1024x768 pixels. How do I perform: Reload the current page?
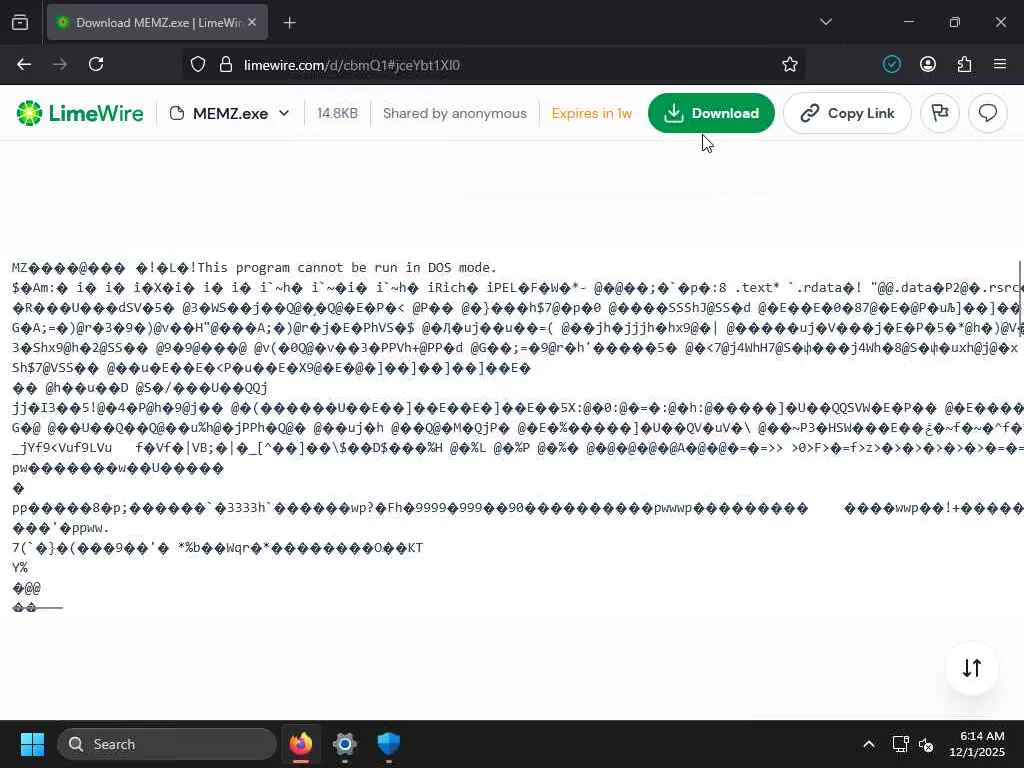(x=96, y=64)
